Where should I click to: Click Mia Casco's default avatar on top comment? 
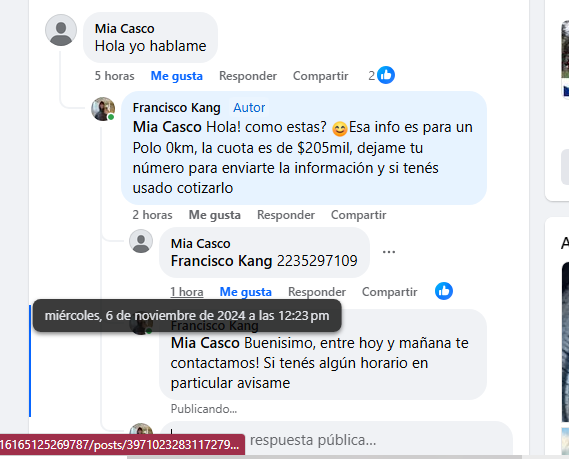pos(61,30)
